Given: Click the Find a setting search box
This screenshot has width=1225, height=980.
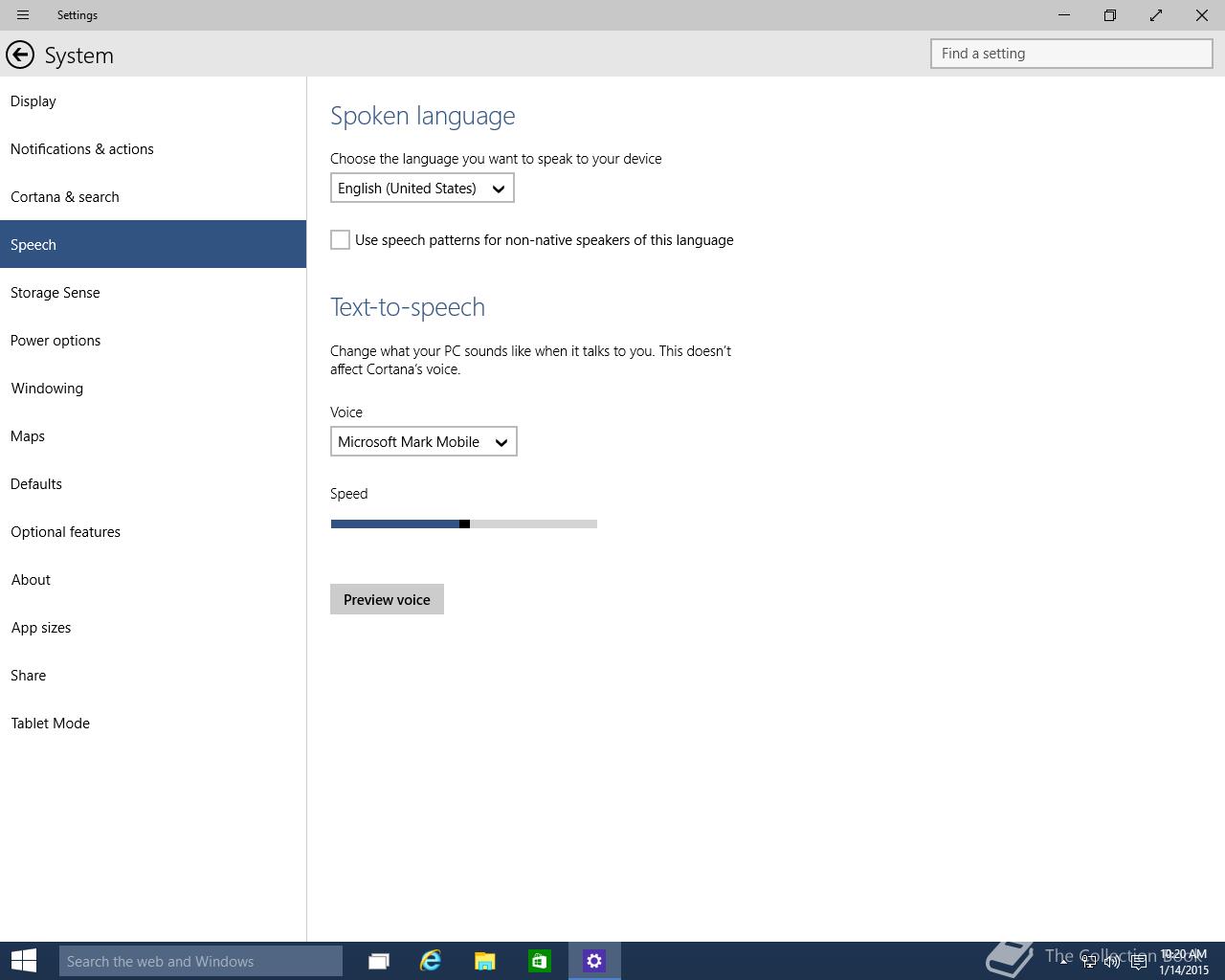Looking at the screenshot, I should [x=1071, y=54].
